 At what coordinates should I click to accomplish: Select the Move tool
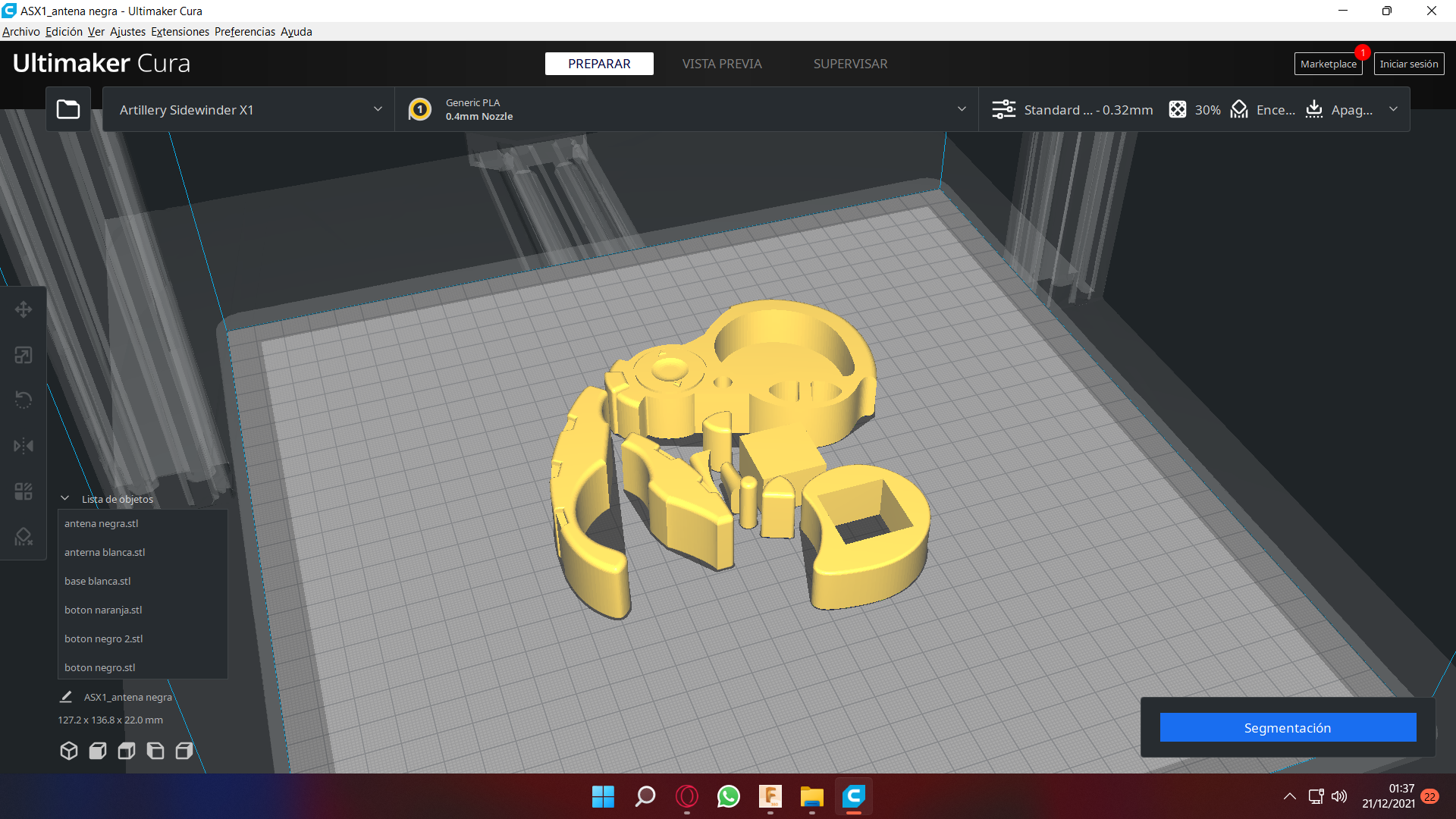click(24, 309)
